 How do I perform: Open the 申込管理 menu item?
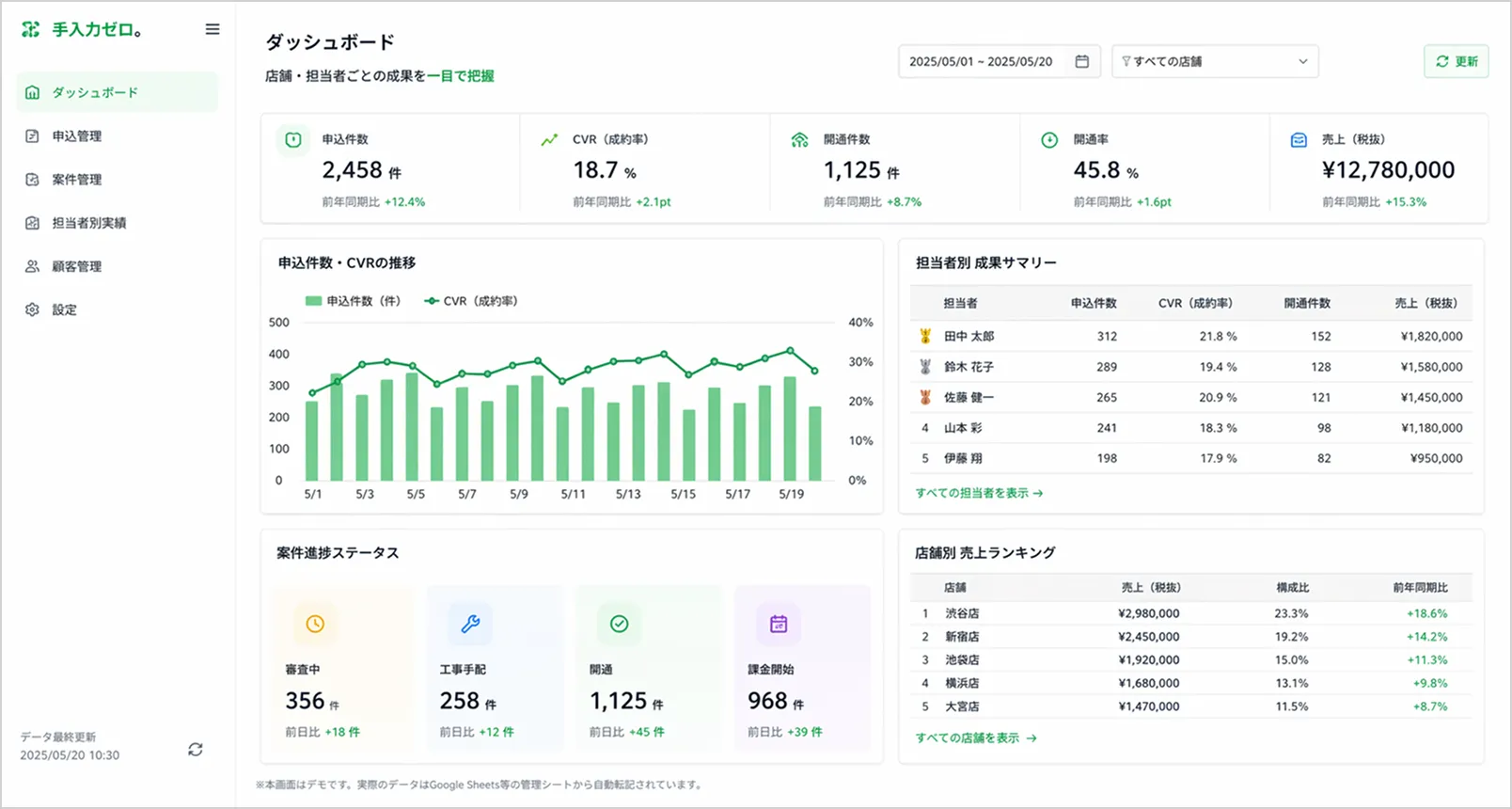tap(118, 135)
